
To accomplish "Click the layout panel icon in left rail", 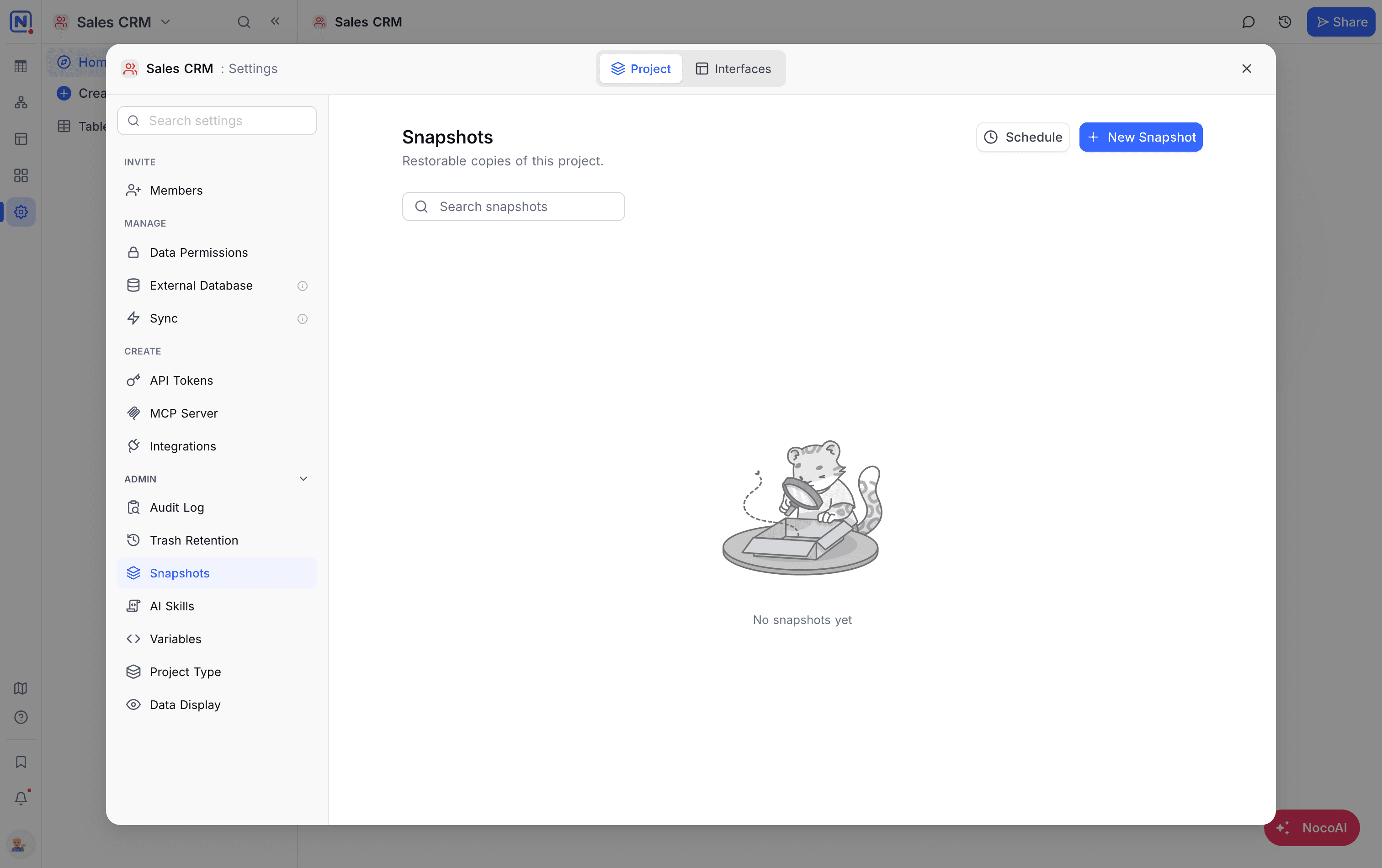I will (21, 139).
